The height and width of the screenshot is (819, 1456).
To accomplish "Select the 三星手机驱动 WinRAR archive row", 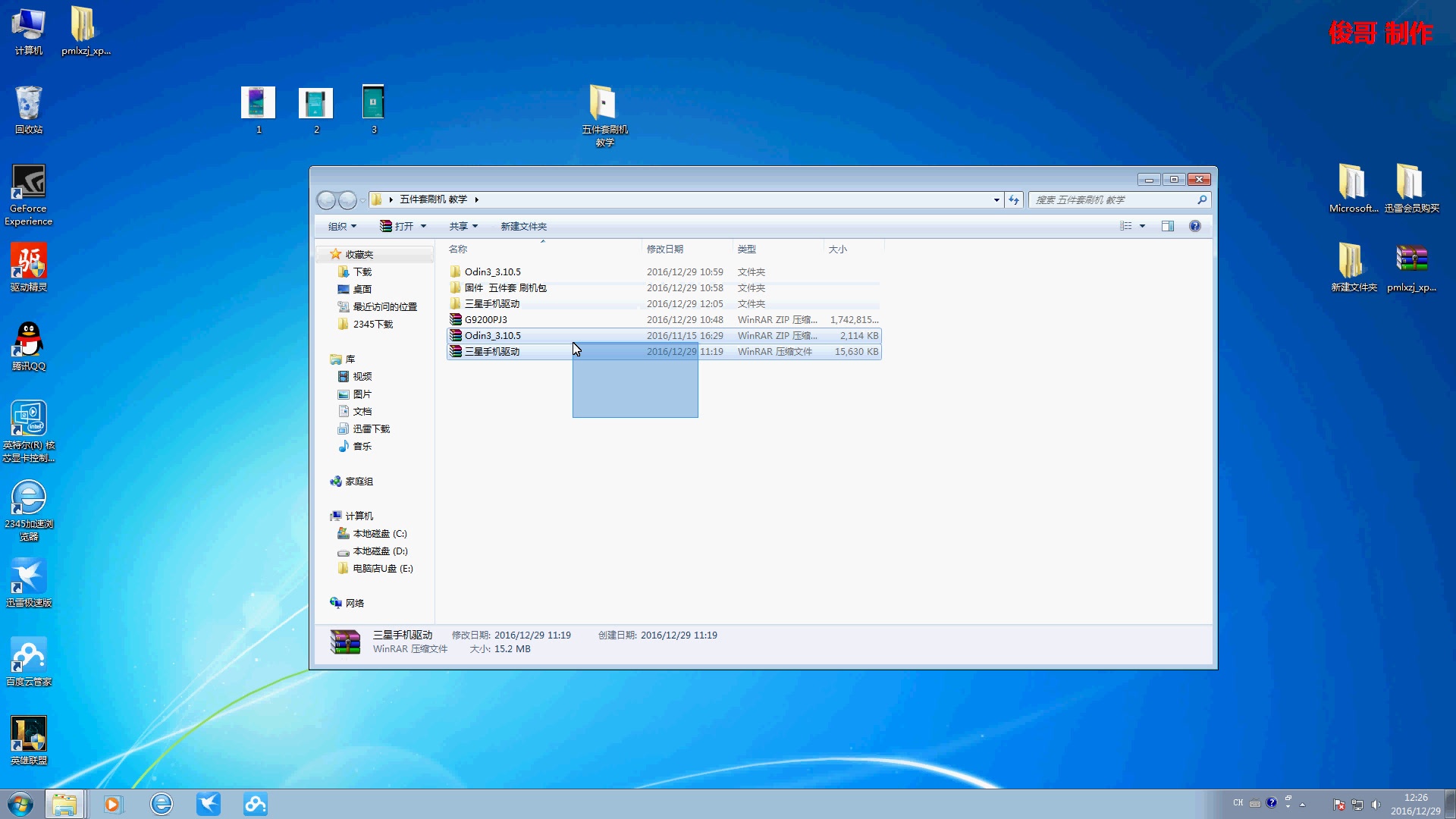I will [x=664, y=351].
